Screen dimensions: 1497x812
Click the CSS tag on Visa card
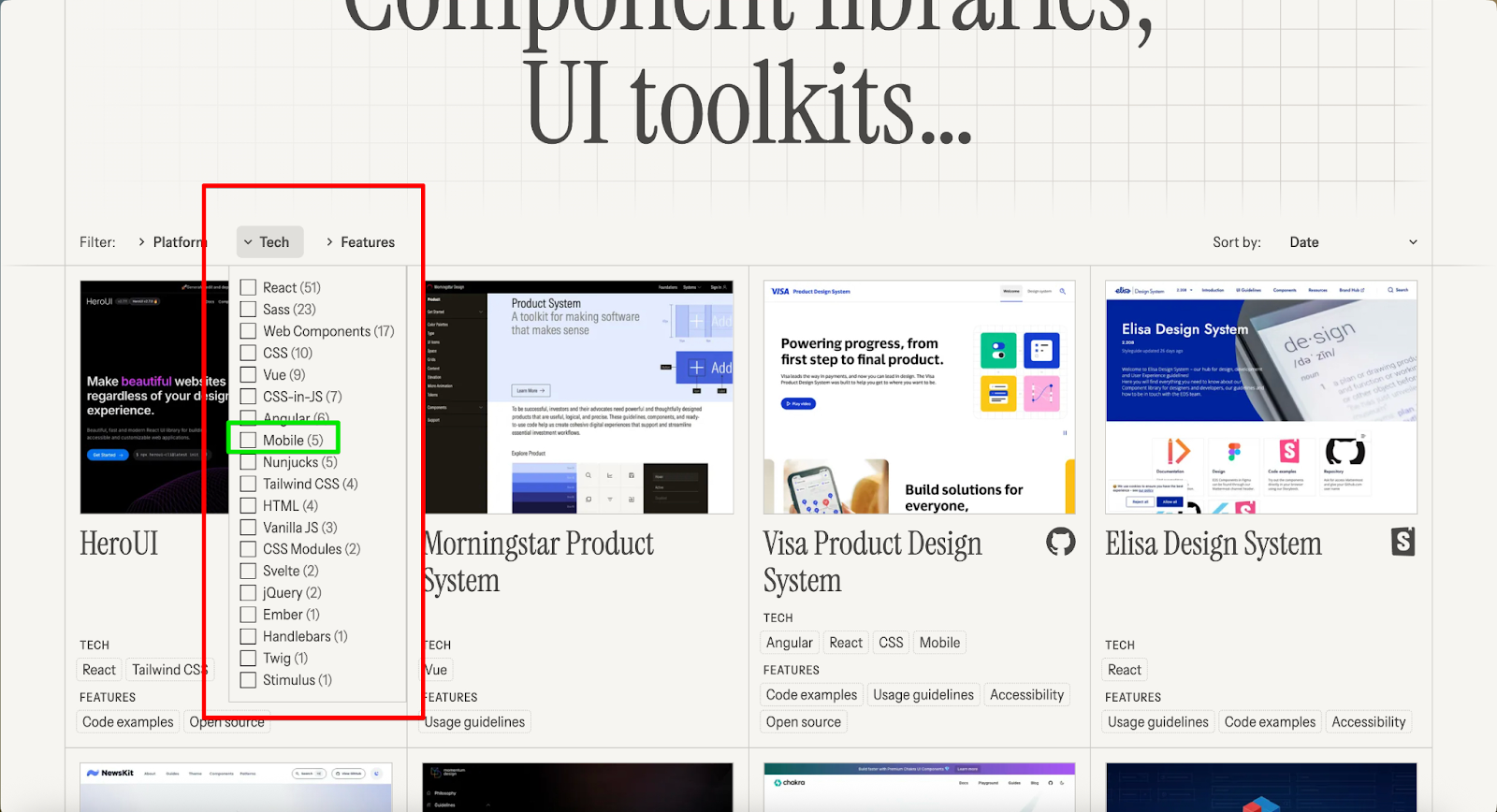(x=892, y=643)
